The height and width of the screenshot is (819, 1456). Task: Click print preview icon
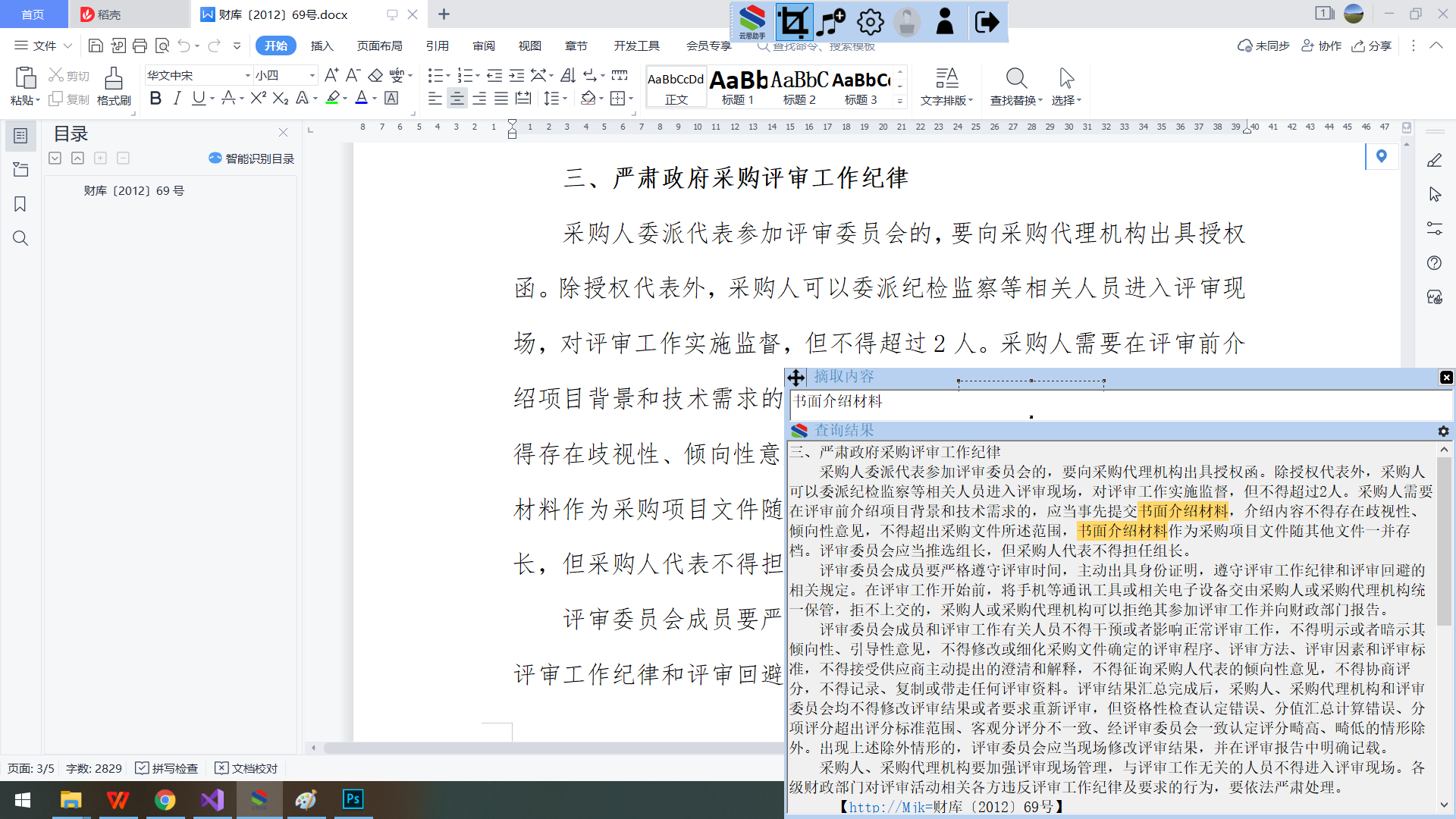point(162,45)
